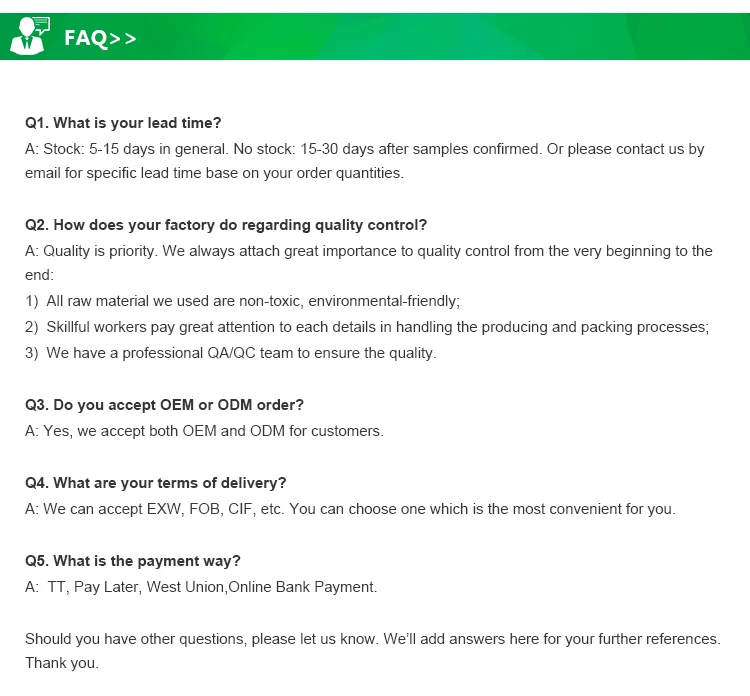Click the email for specific lead time line
Screen dimensions: 750x696
pyautogui.click(x=214, y=173)
